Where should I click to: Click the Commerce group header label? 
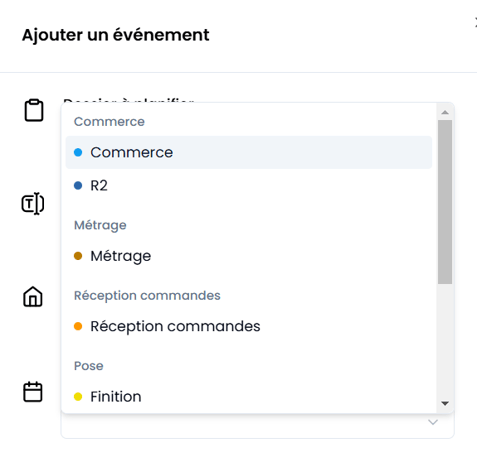(x=109, y=122)
